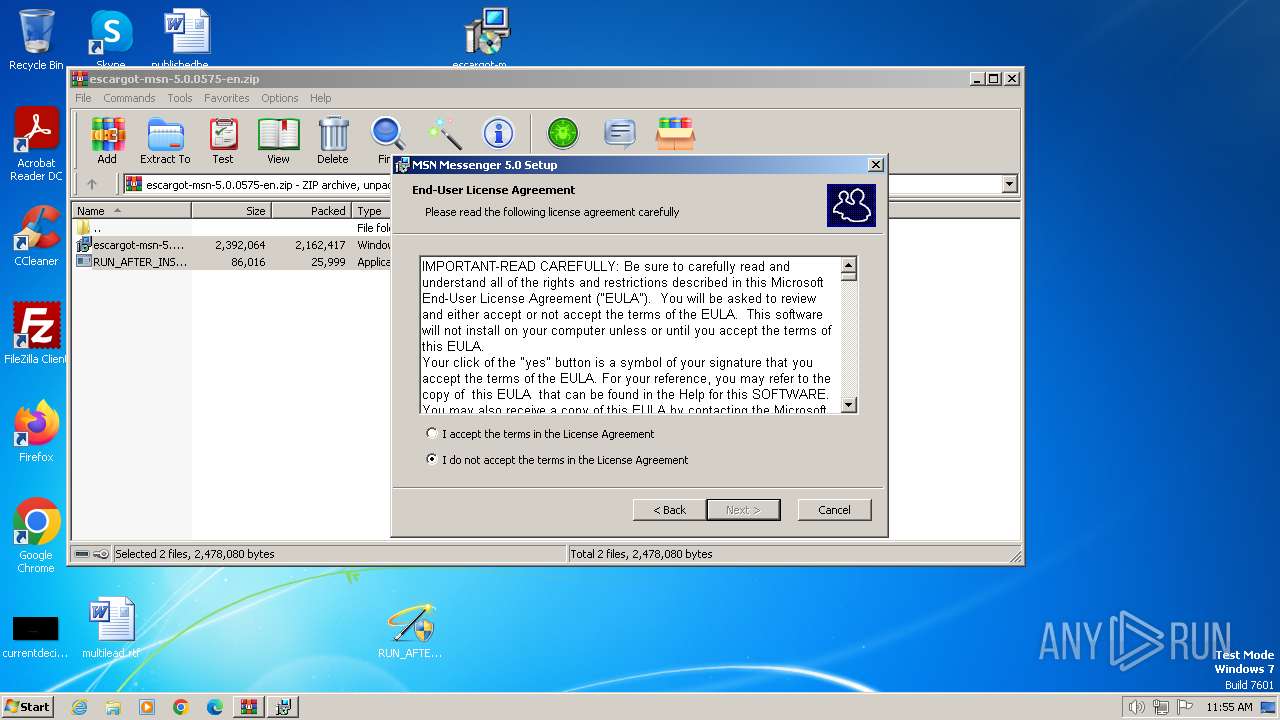Select the RUN_AFTE... desktop shortcut icon
1280x720 pixels.
pyautogui.click(x=410, y=630)
